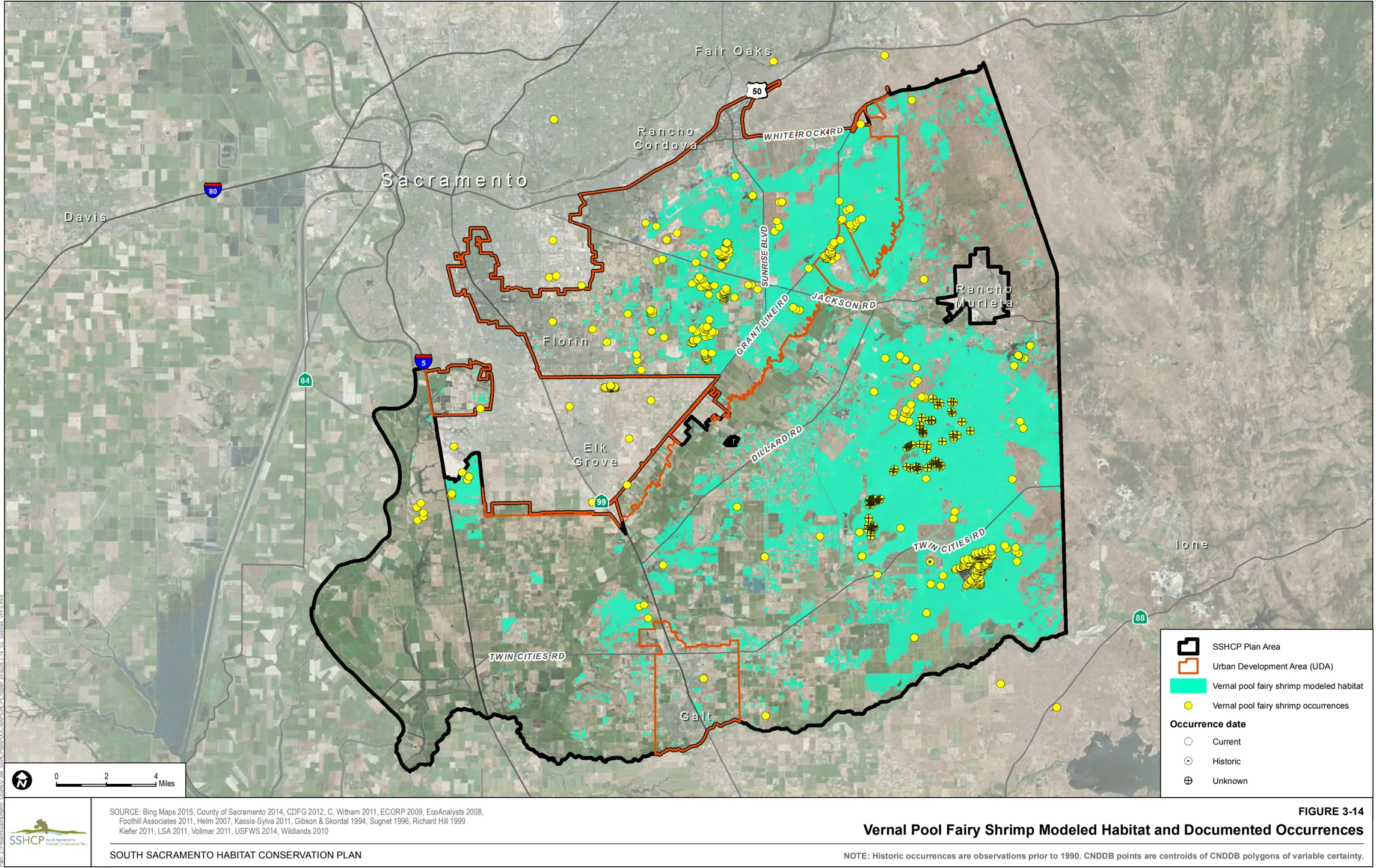Image resolution: width=1376 pixels, height=868 pixels.
Task: Click the SOURCE citation text
Action: [x=296, y=822]
